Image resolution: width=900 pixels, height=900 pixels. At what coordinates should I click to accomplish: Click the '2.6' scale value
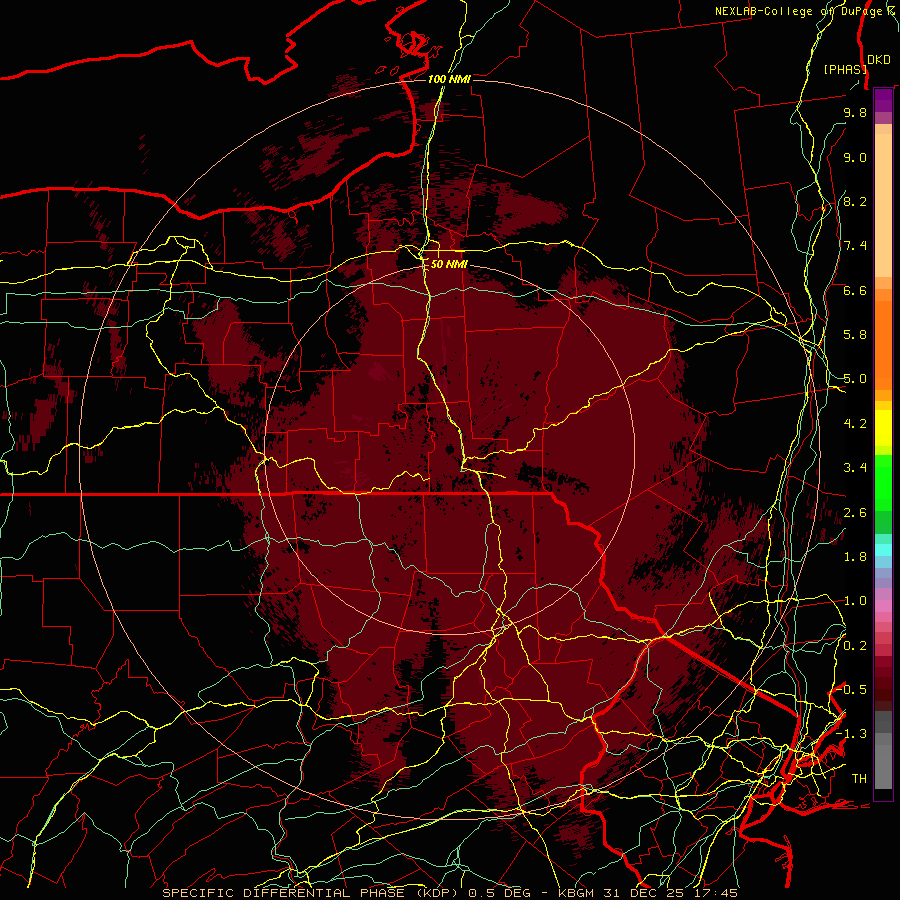(855, 513)
